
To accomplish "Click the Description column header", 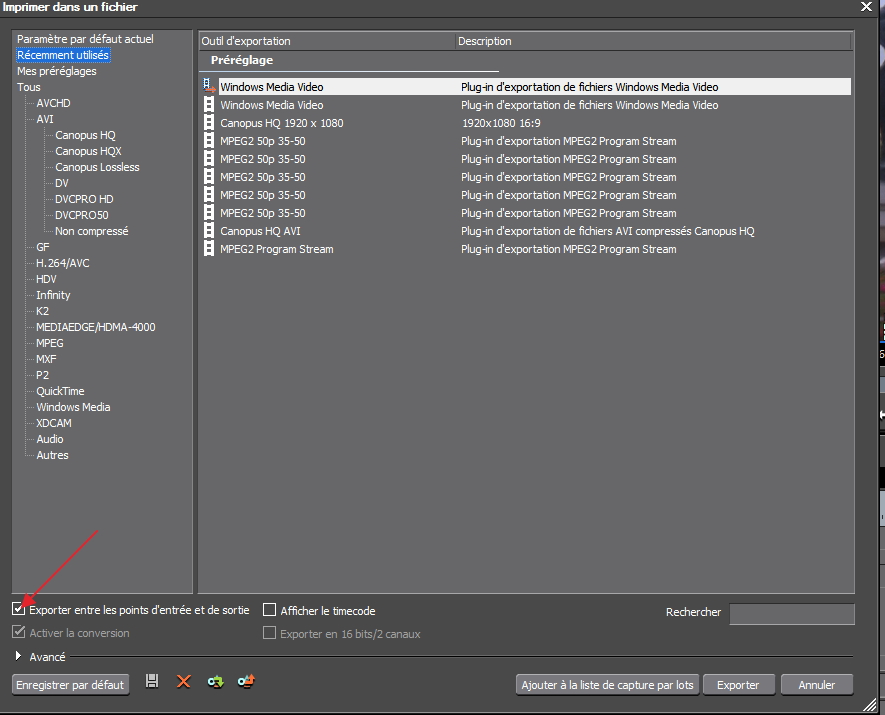I will [x=653, y=41].
